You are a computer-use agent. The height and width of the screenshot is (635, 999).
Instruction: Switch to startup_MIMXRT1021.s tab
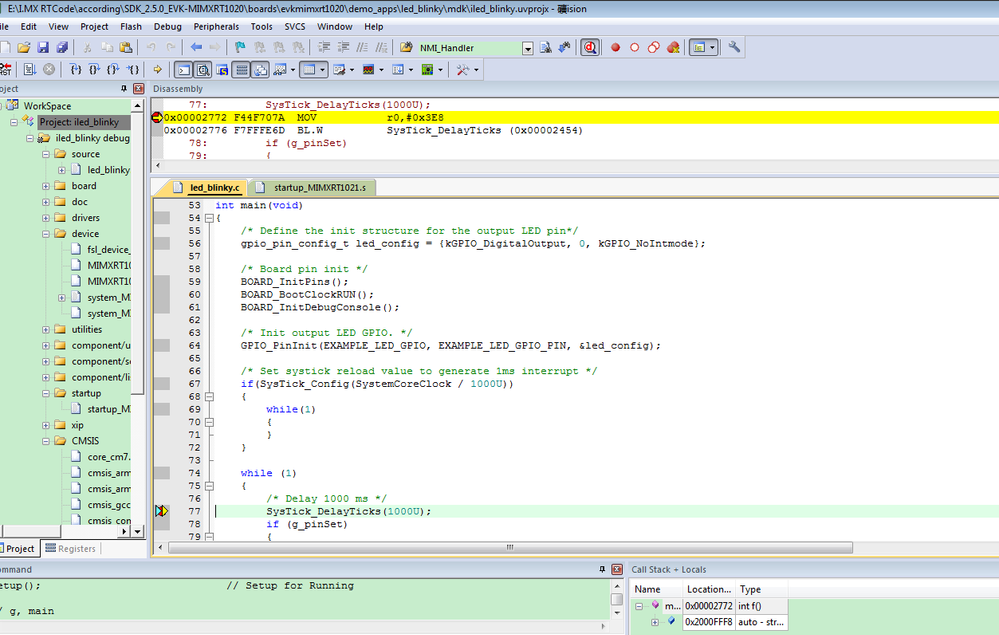point(319,187)
